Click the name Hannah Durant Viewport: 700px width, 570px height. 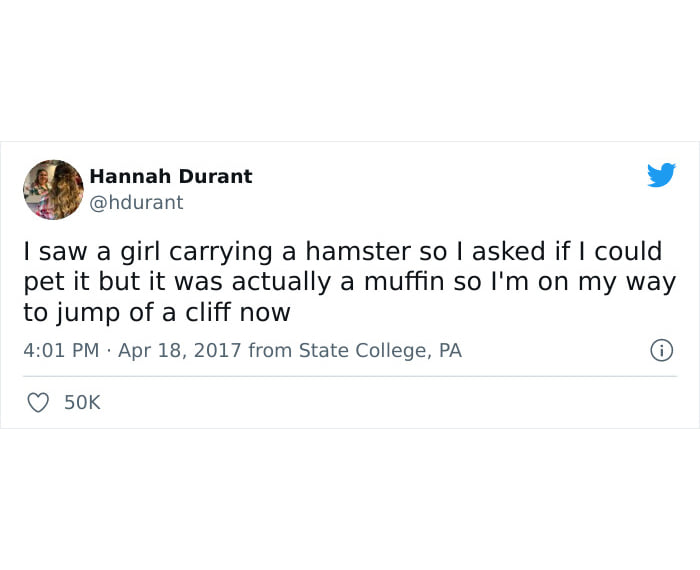170,176
